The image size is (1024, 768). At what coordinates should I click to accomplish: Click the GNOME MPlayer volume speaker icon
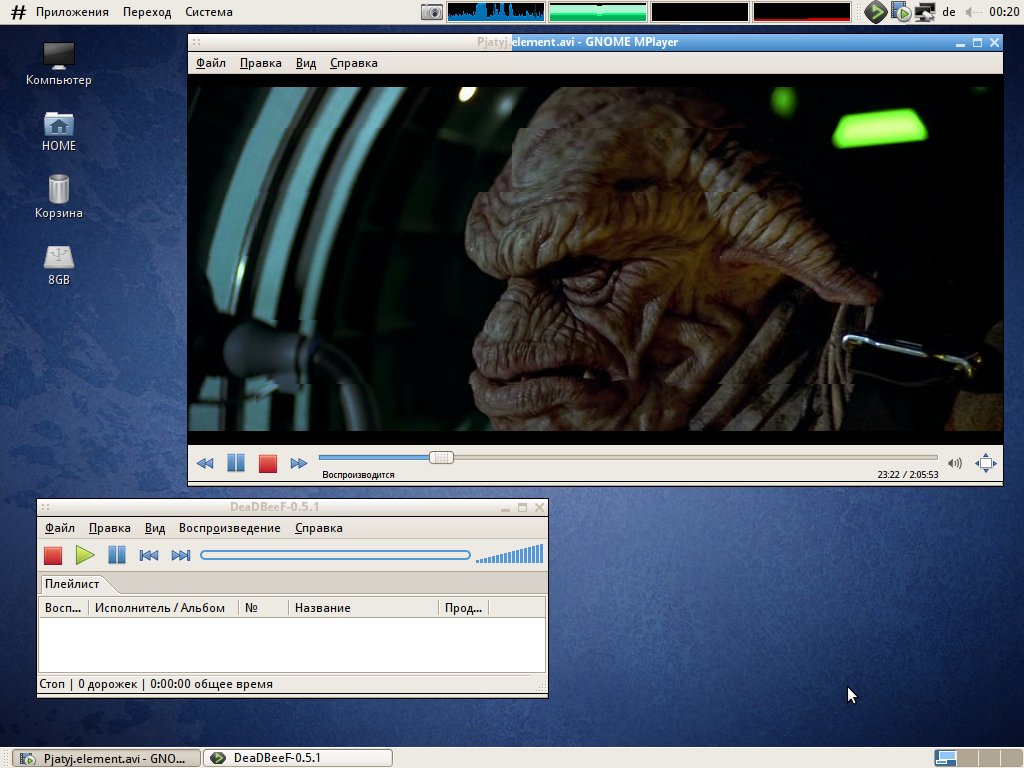[x=955, y=463]
